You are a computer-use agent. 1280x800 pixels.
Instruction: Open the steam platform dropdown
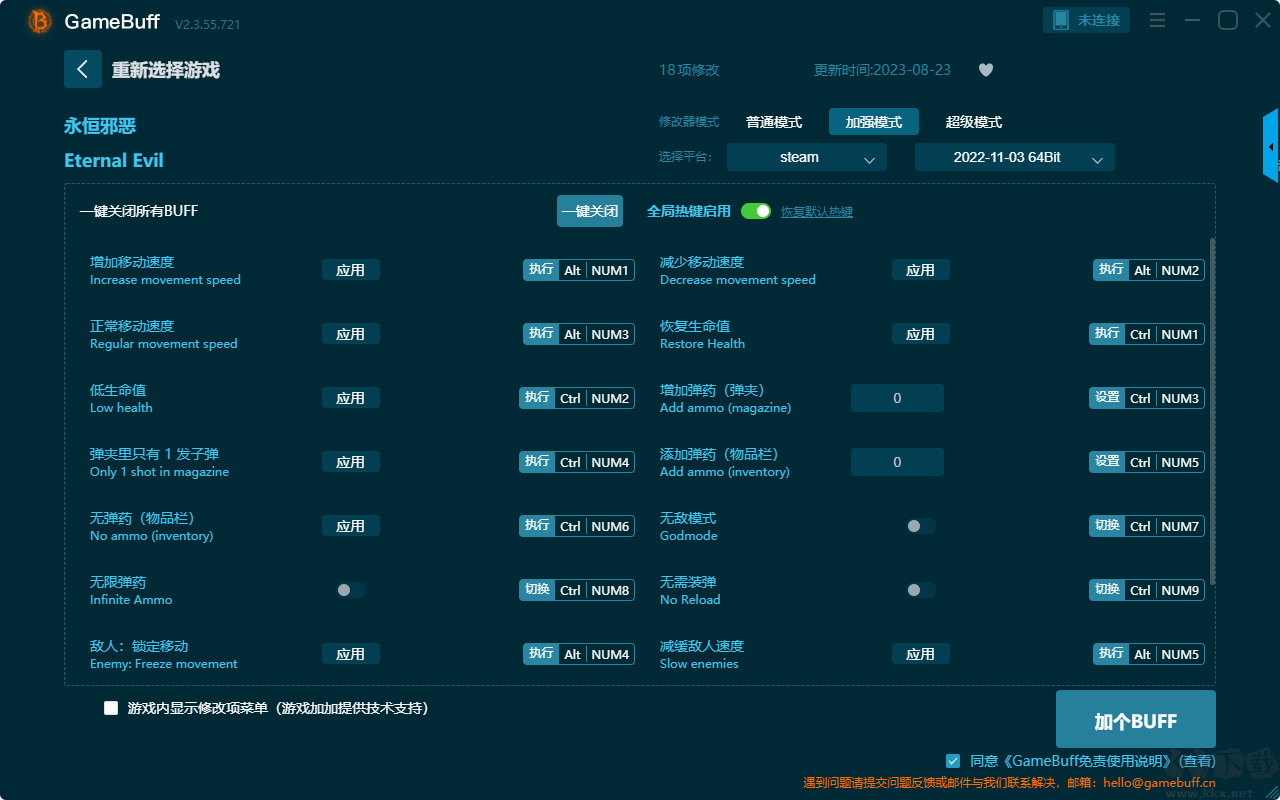click(807, 157)
